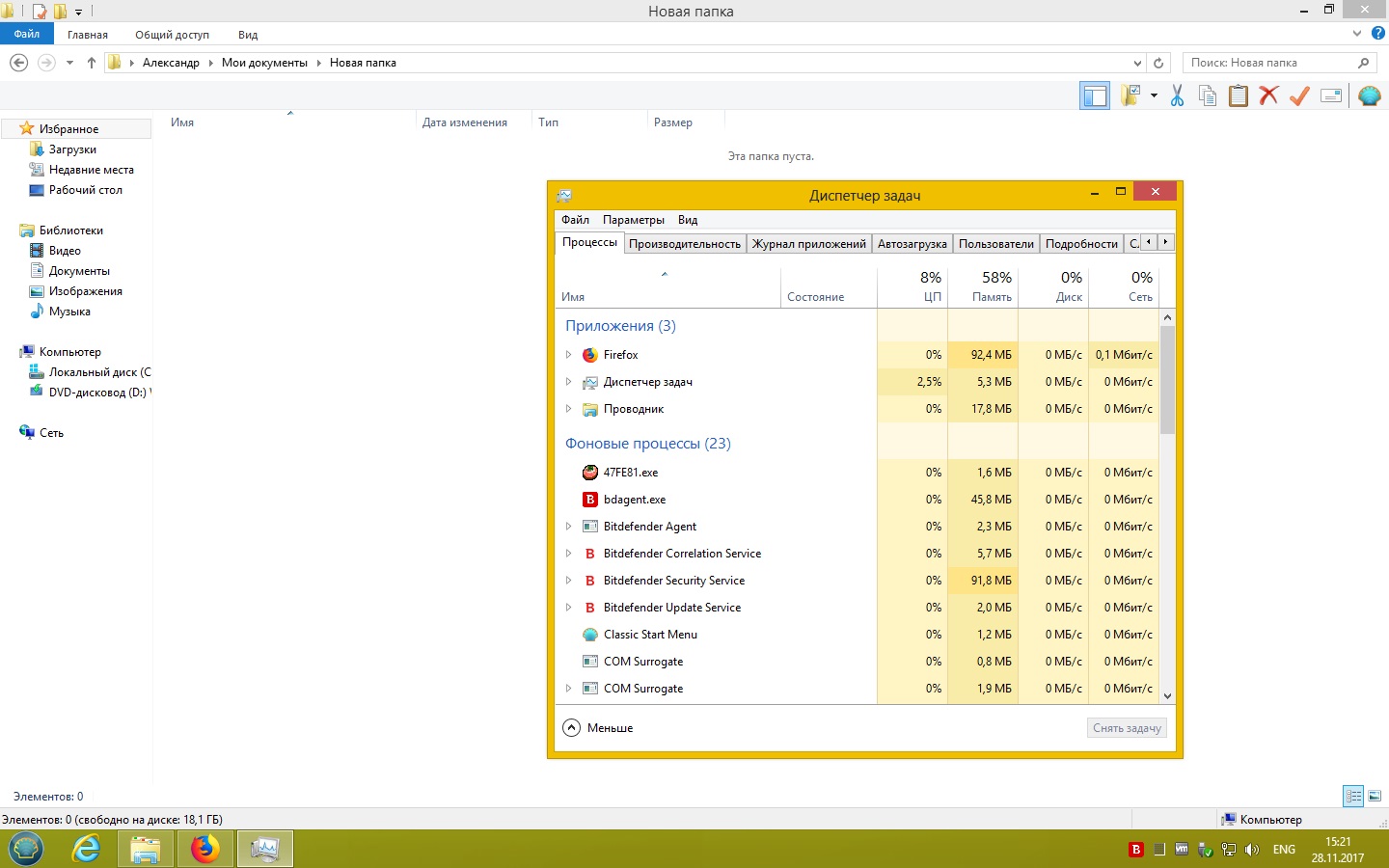Switch to large thumbnails view in status bar

(1375, 796)
